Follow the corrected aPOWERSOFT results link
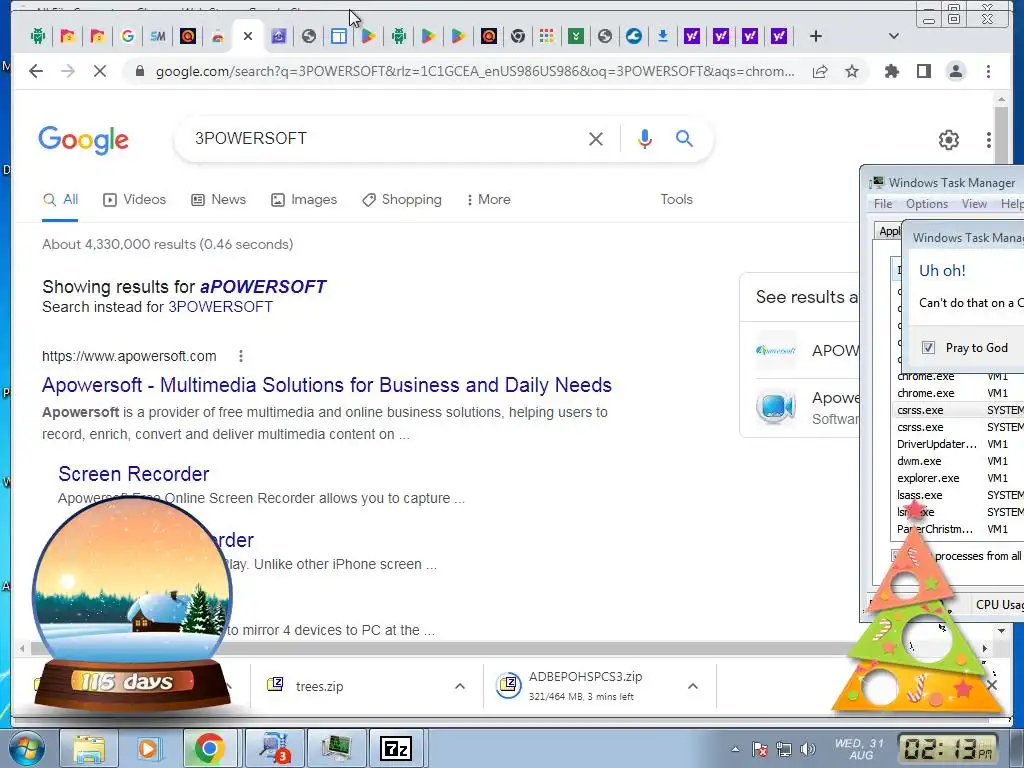Image resolution: width=1024 pixels, height=768 pixels. 263,287
